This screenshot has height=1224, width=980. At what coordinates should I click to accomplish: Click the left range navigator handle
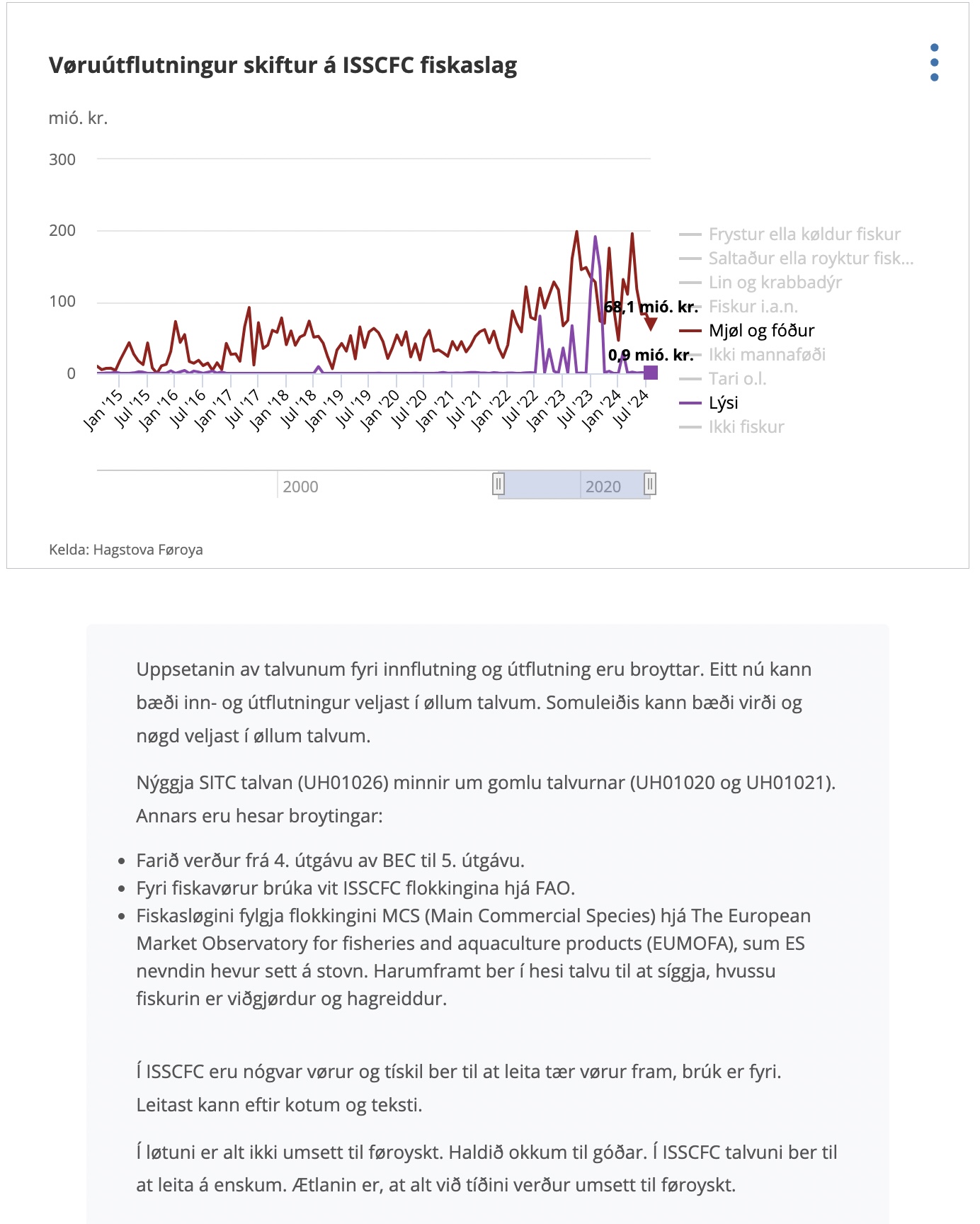pyautogui.click(x=498, y=484)
